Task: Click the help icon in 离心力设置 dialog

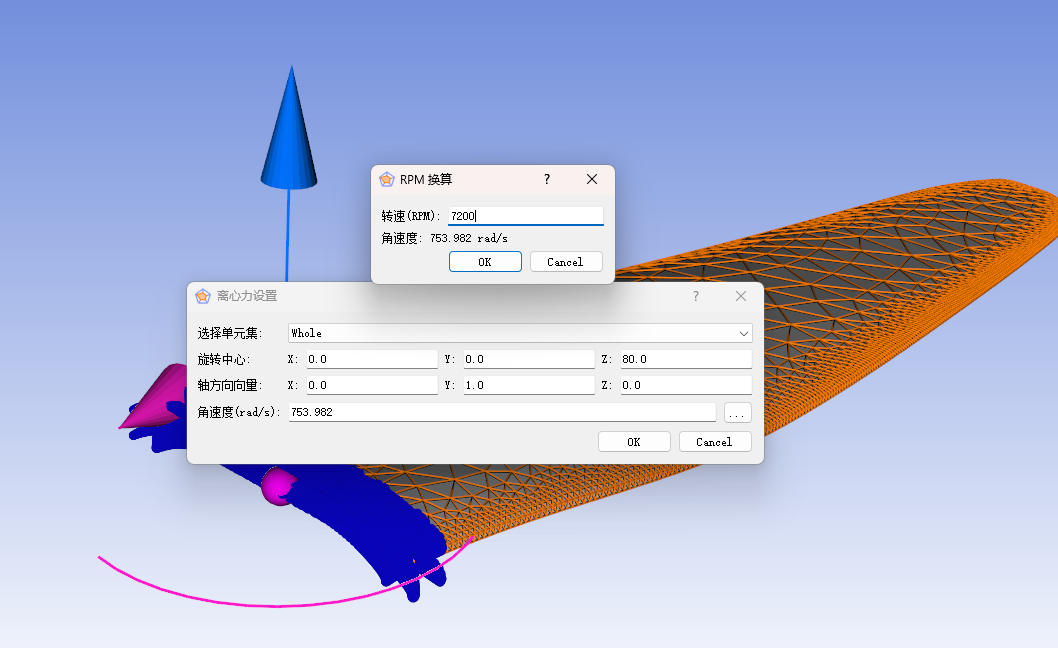Action: pos(696,296)
